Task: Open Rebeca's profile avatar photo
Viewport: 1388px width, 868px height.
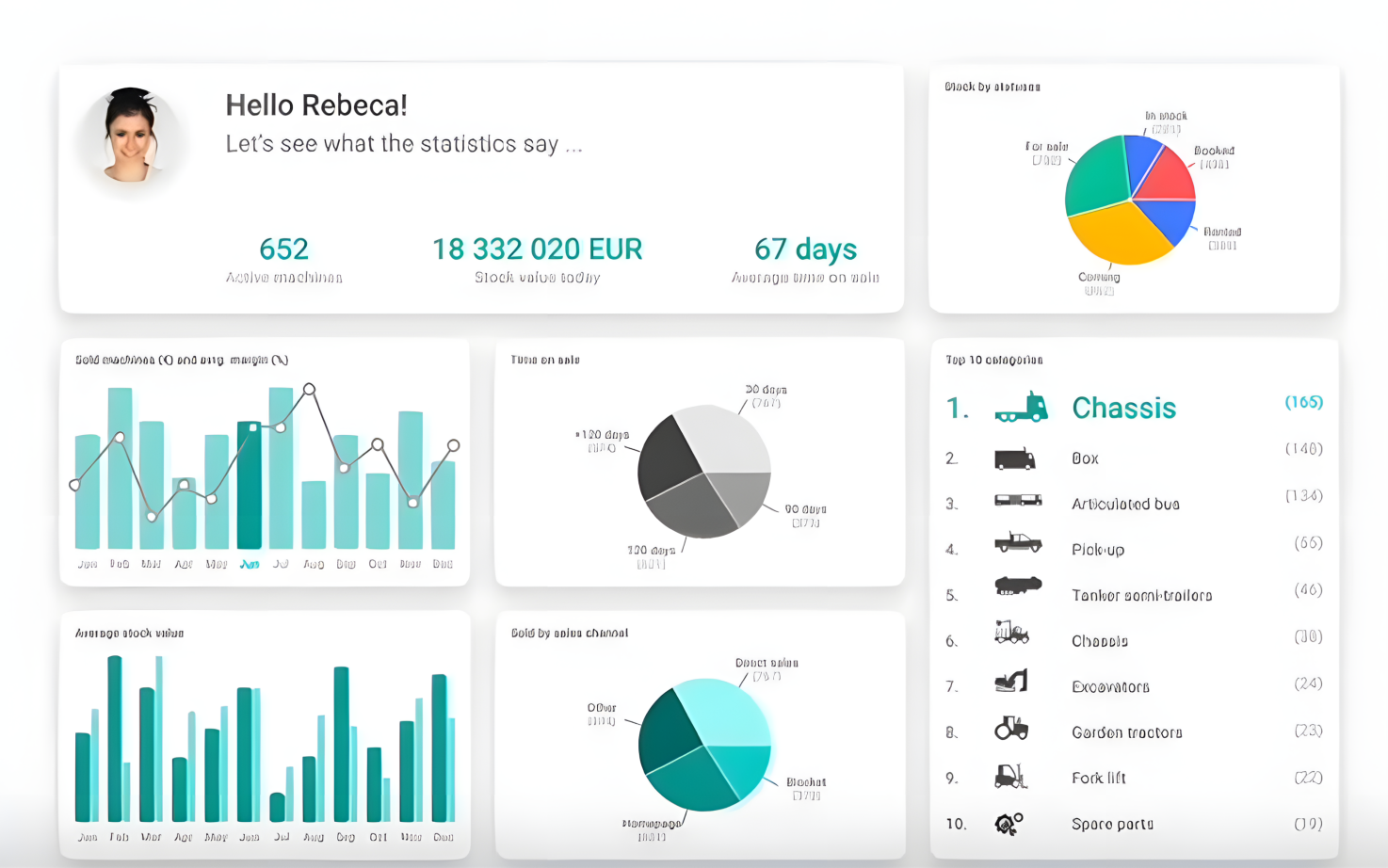Action: [132, 136]
